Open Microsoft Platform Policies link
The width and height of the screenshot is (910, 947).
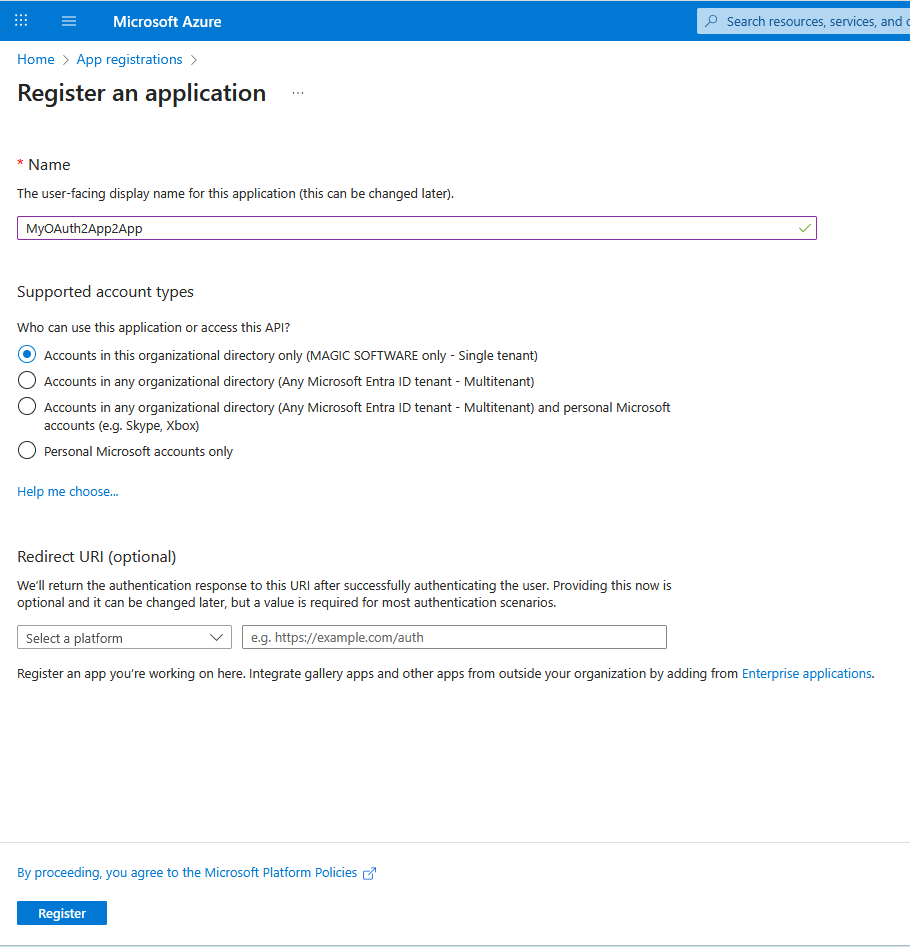(x=187, y=873)
